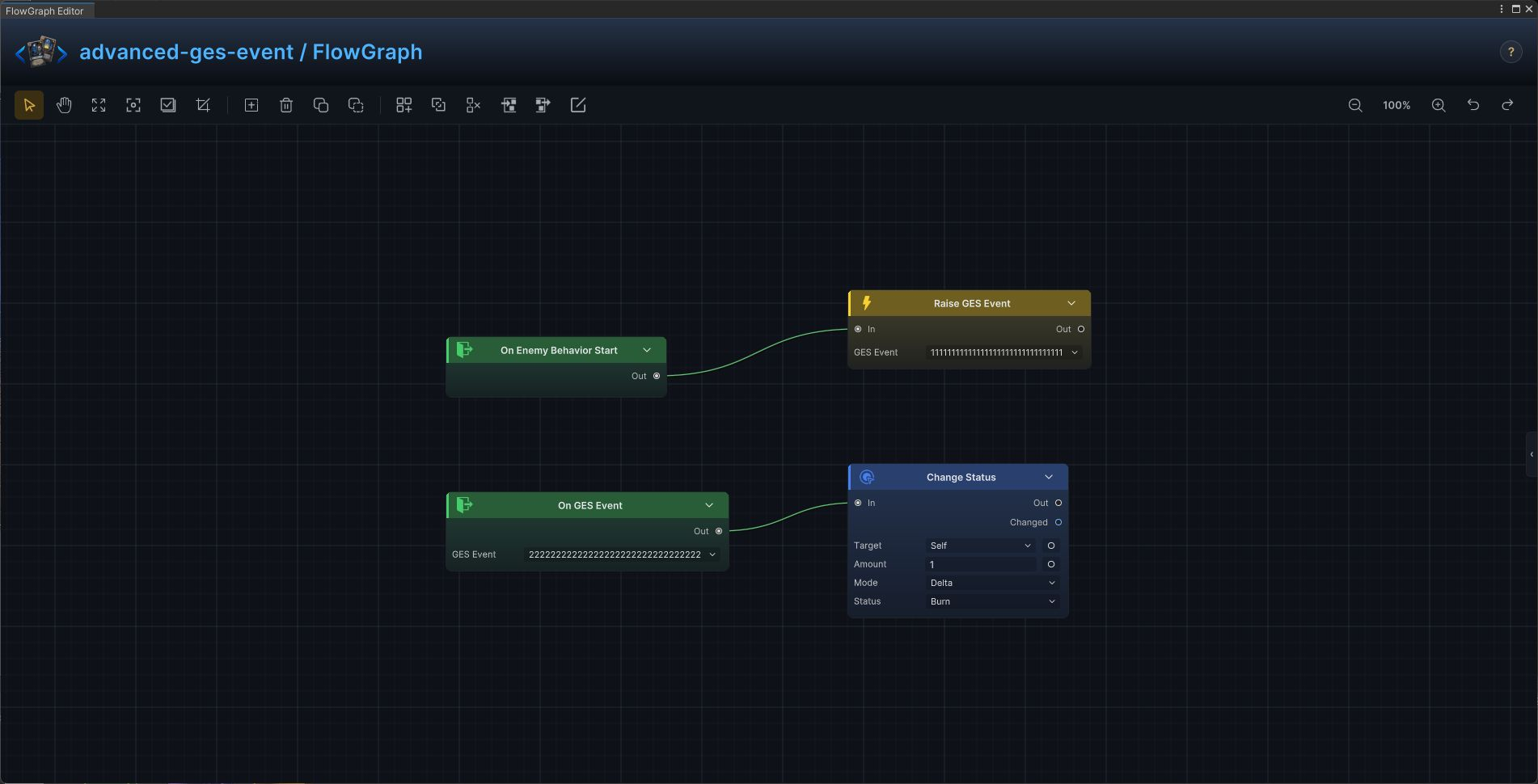Viewport: 1538px width, 784px height.
Task: Select On Enemy Behavior Start node title
Action: click(x=559, y=350)
